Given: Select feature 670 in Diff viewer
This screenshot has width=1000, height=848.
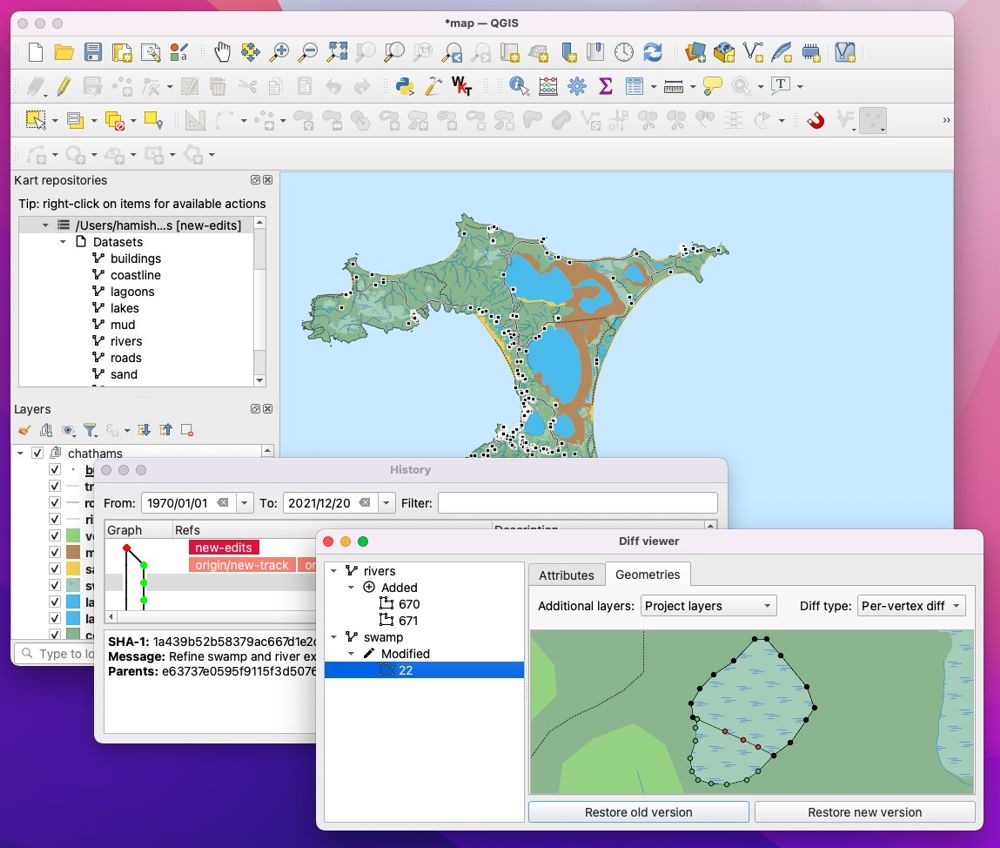Looking at the screenshot, I should pyautogui.click(x=409, y=604).
